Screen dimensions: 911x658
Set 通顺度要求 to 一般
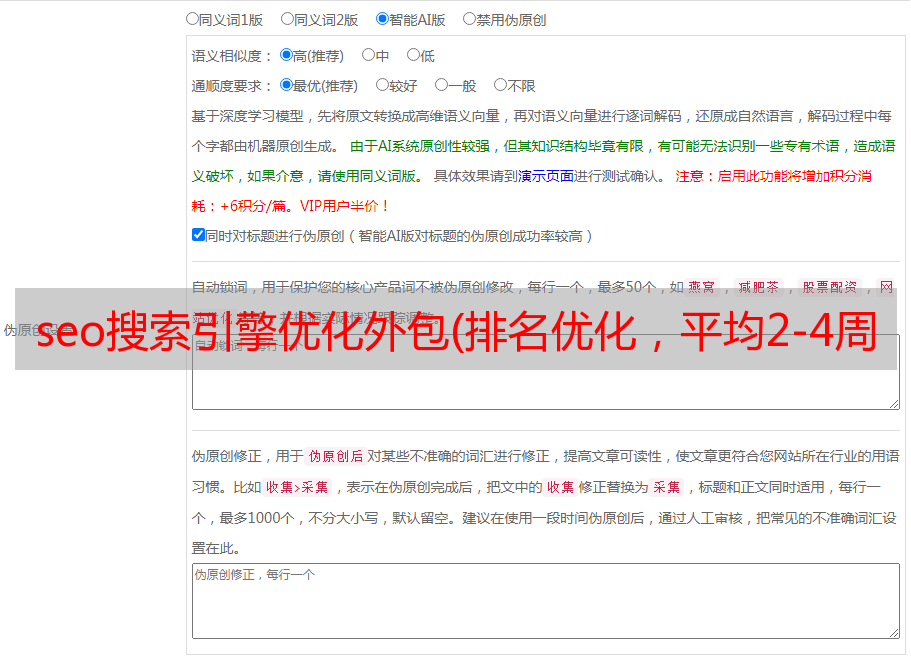click(442, 85)
